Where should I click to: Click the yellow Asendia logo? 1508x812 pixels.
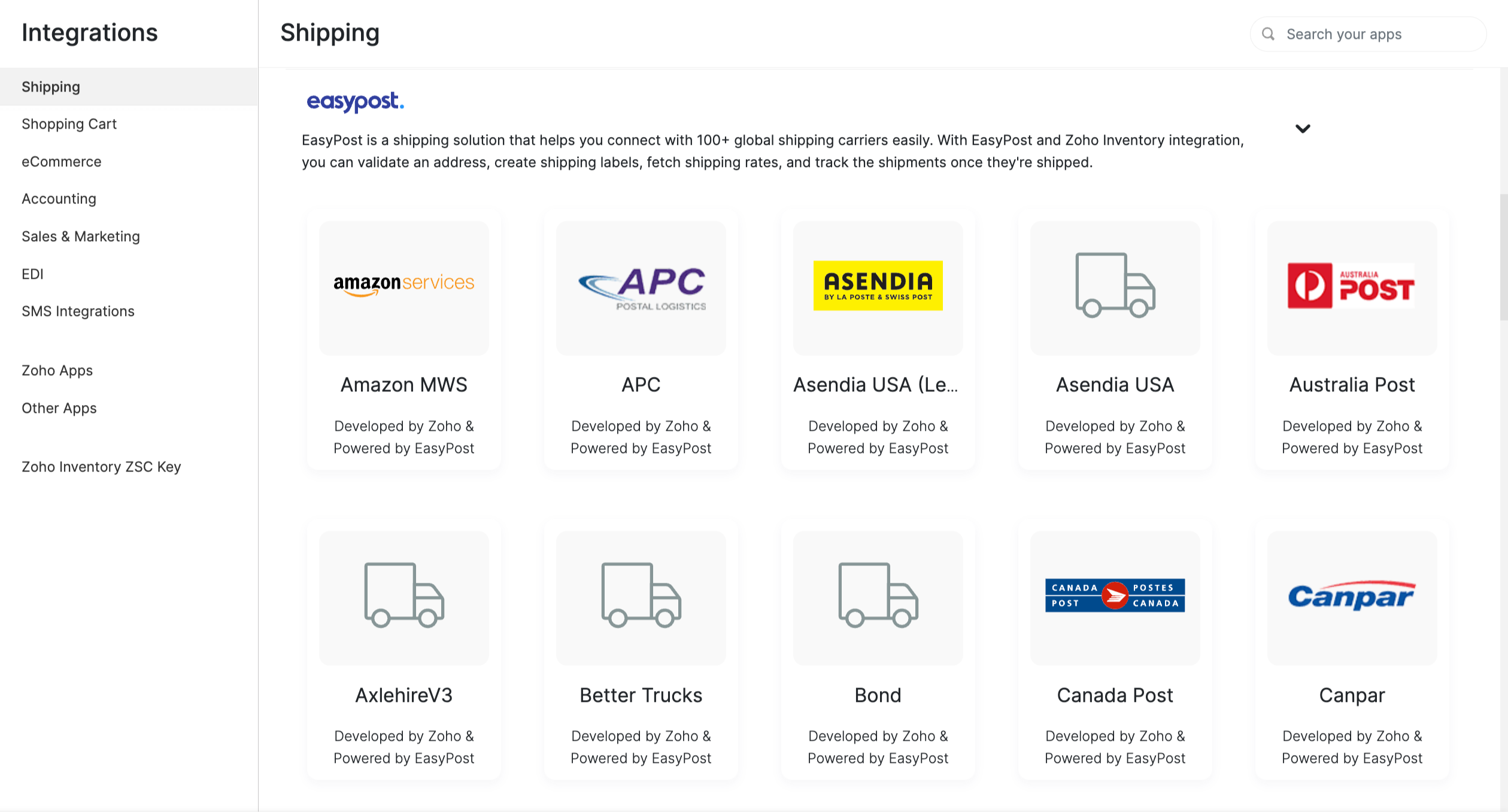click(878, 285)
